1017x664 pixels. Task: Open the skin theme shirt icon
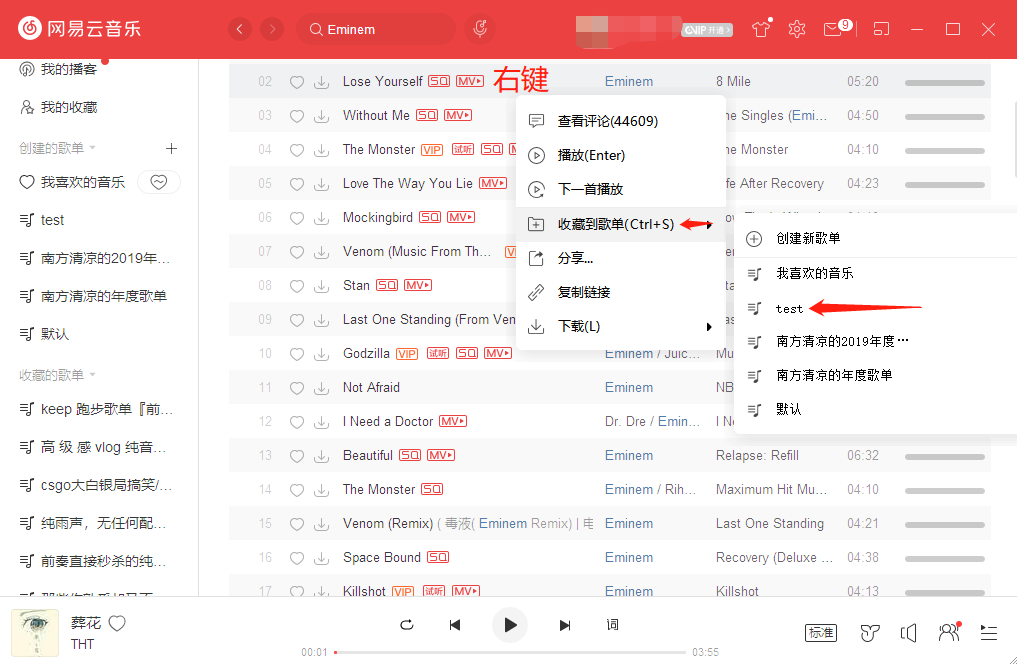tap(762, 29)
